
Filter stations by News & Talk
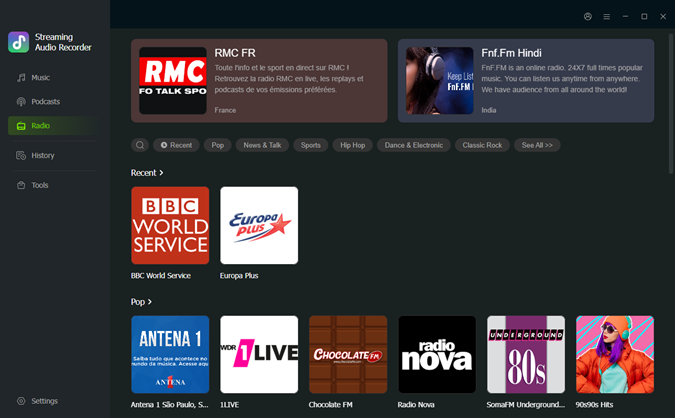(x=262, y=145)
